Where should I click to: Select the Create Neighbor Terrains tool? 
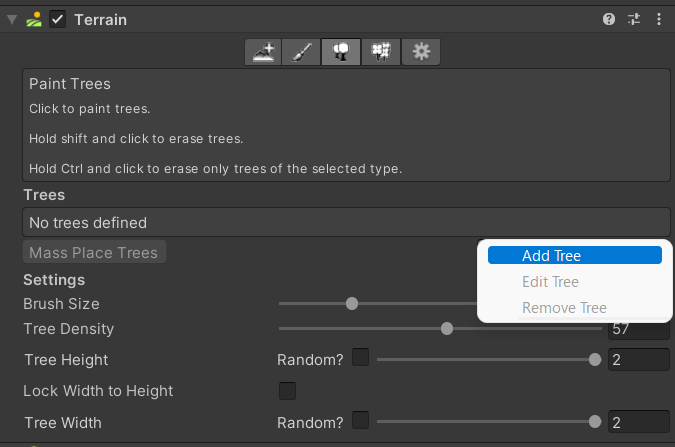pyautogui.click(x=263, y=52)
